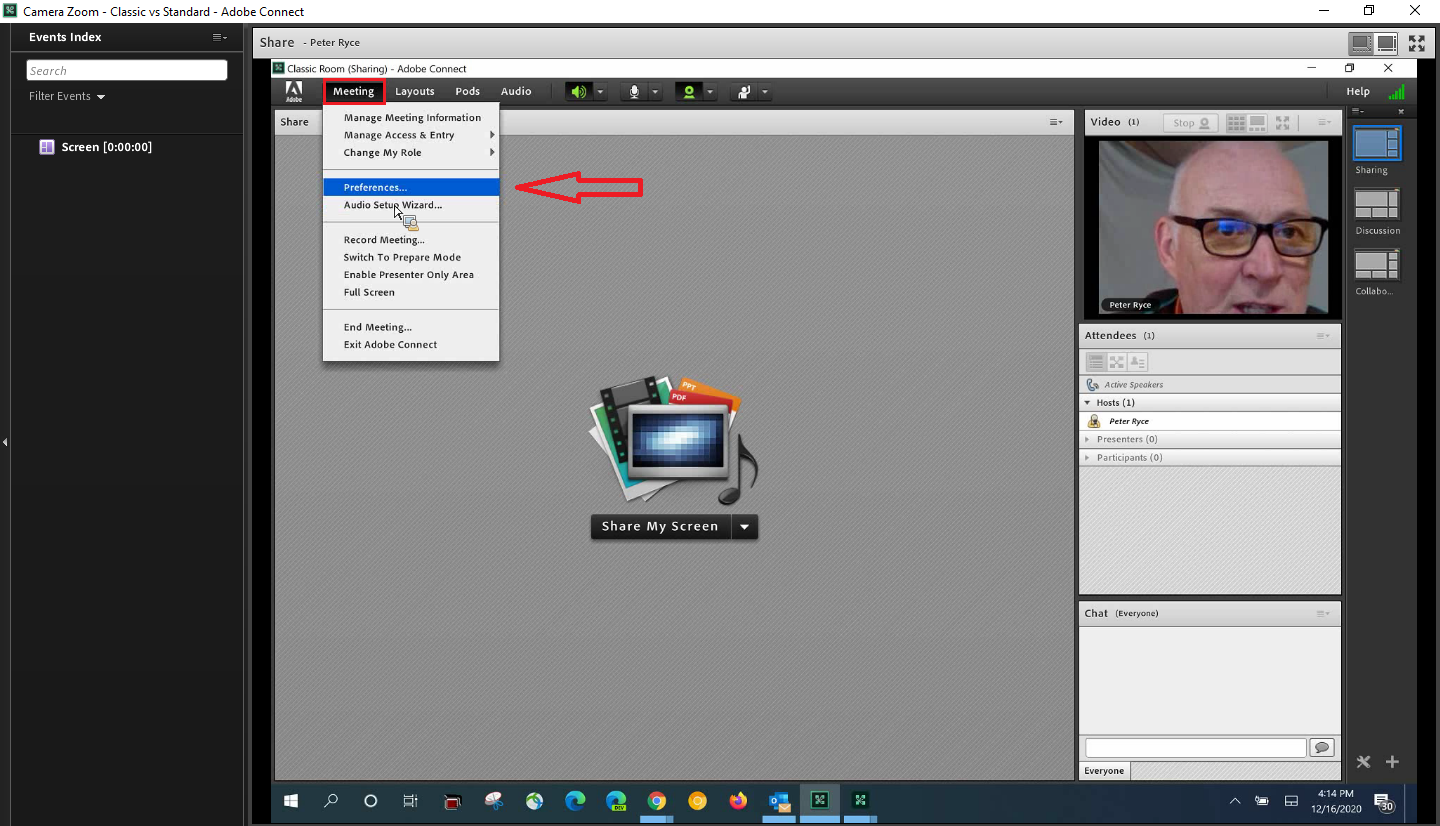This screenshot has width=1440, height=826.
Task: Click the chat send message bubble icon
Action: 1321,747
